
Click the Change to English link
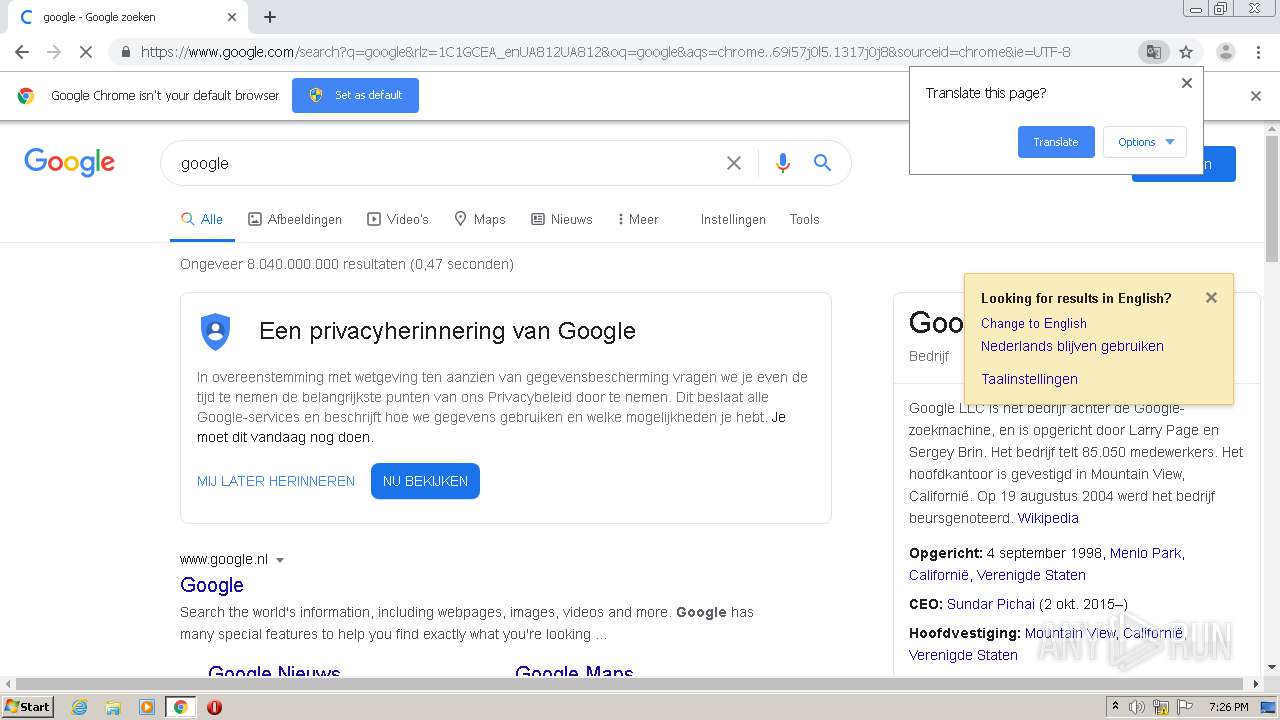coord(1034,323)
